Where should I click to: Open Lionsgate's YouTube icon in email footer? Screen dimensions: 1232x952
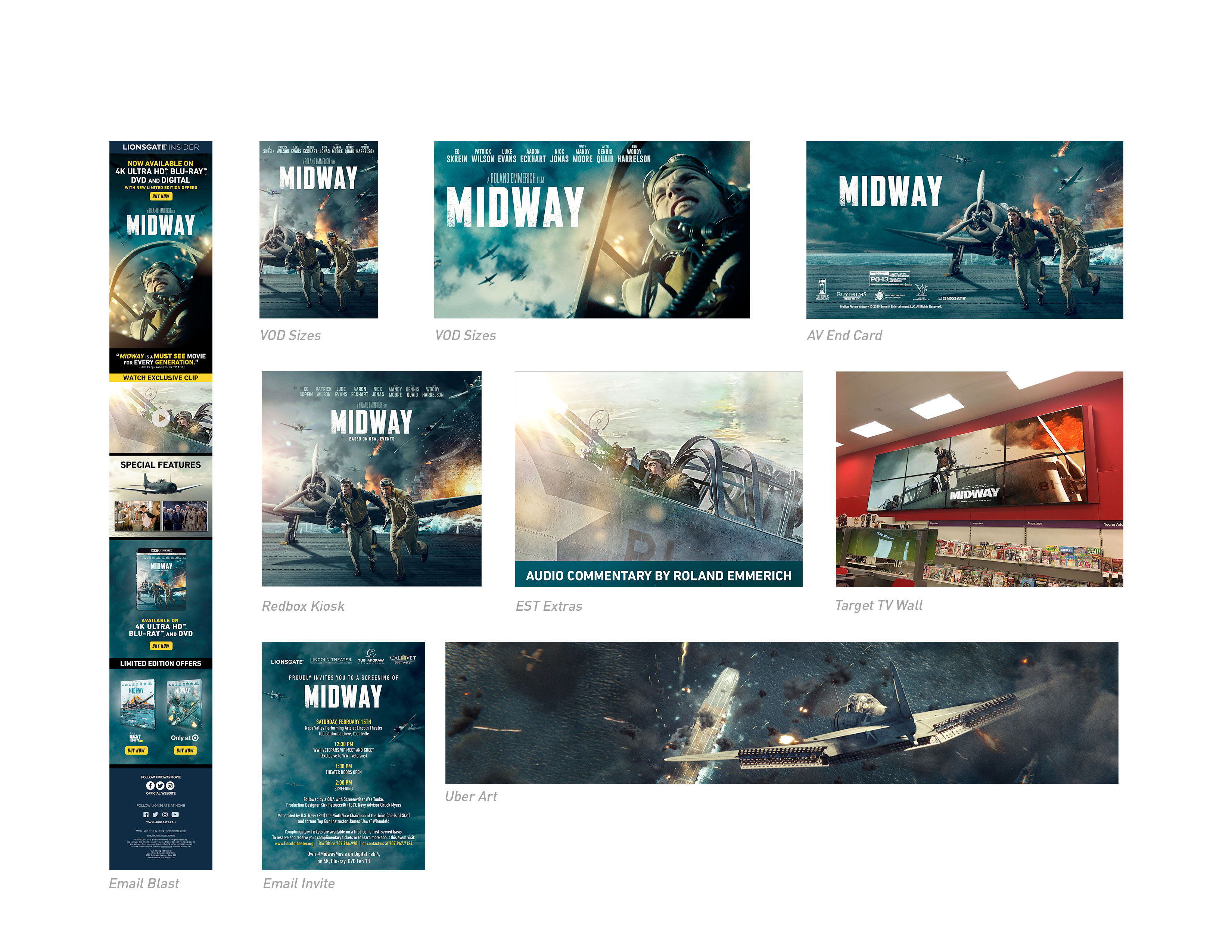click(x=175, y=815)
